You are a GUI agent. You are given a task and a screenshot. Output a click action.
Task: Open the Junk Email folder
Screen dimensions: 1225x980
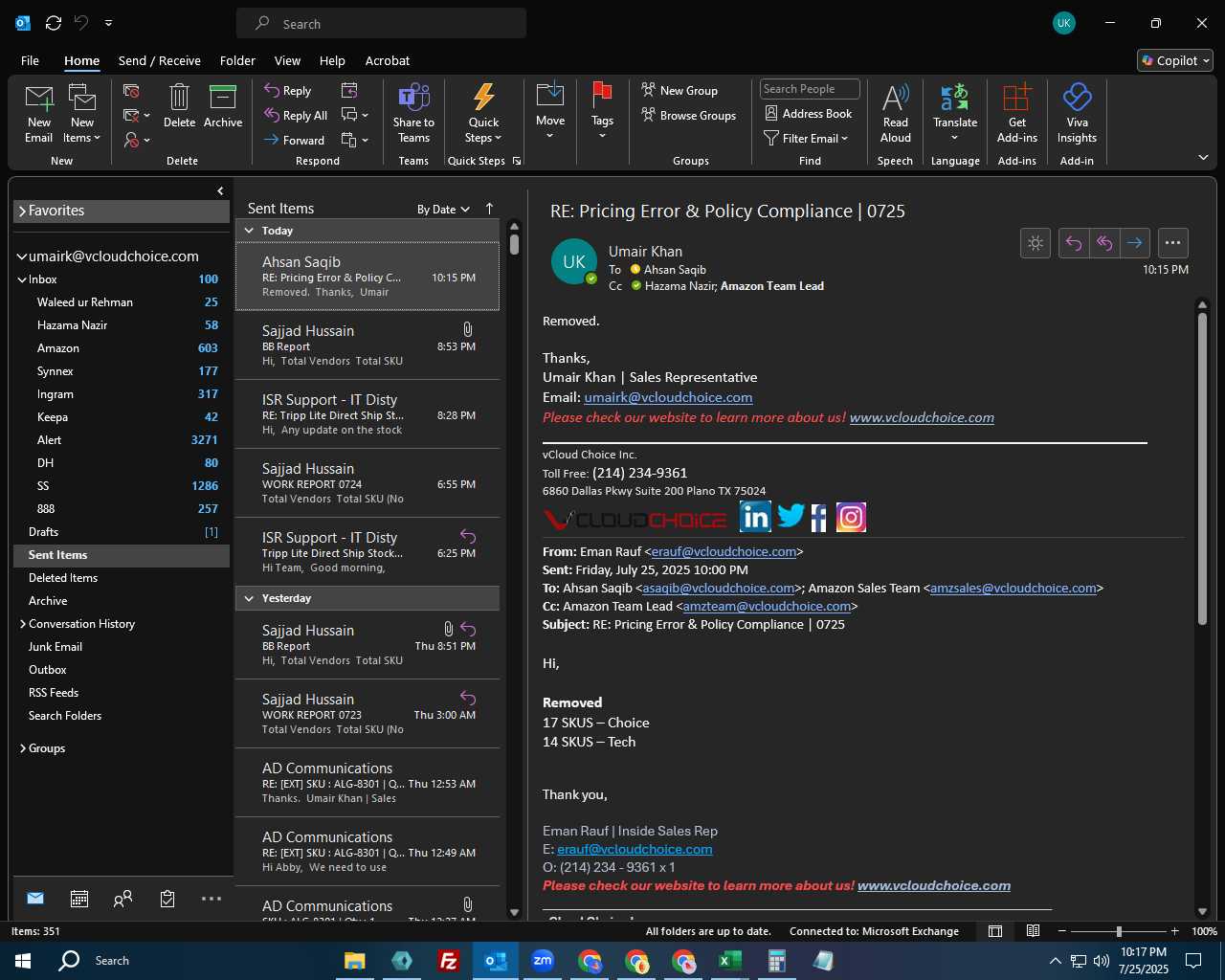tap(122, 647)
